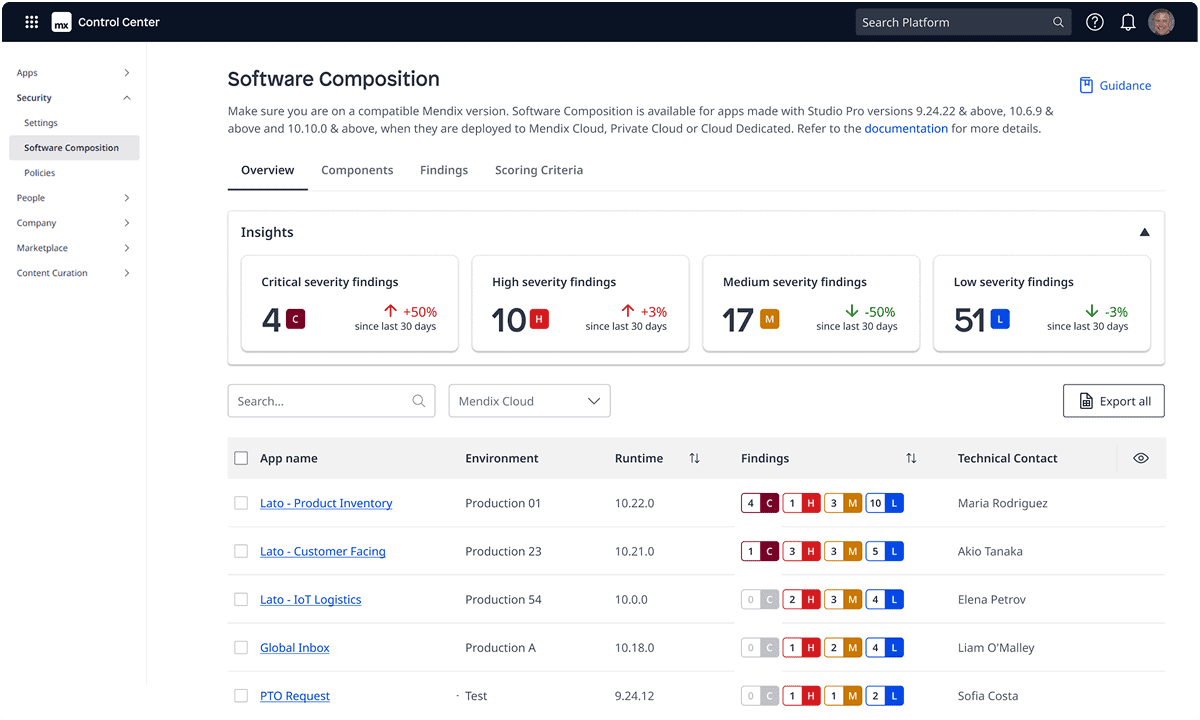
Task: Open the documentation link
Action: (906, 128)
